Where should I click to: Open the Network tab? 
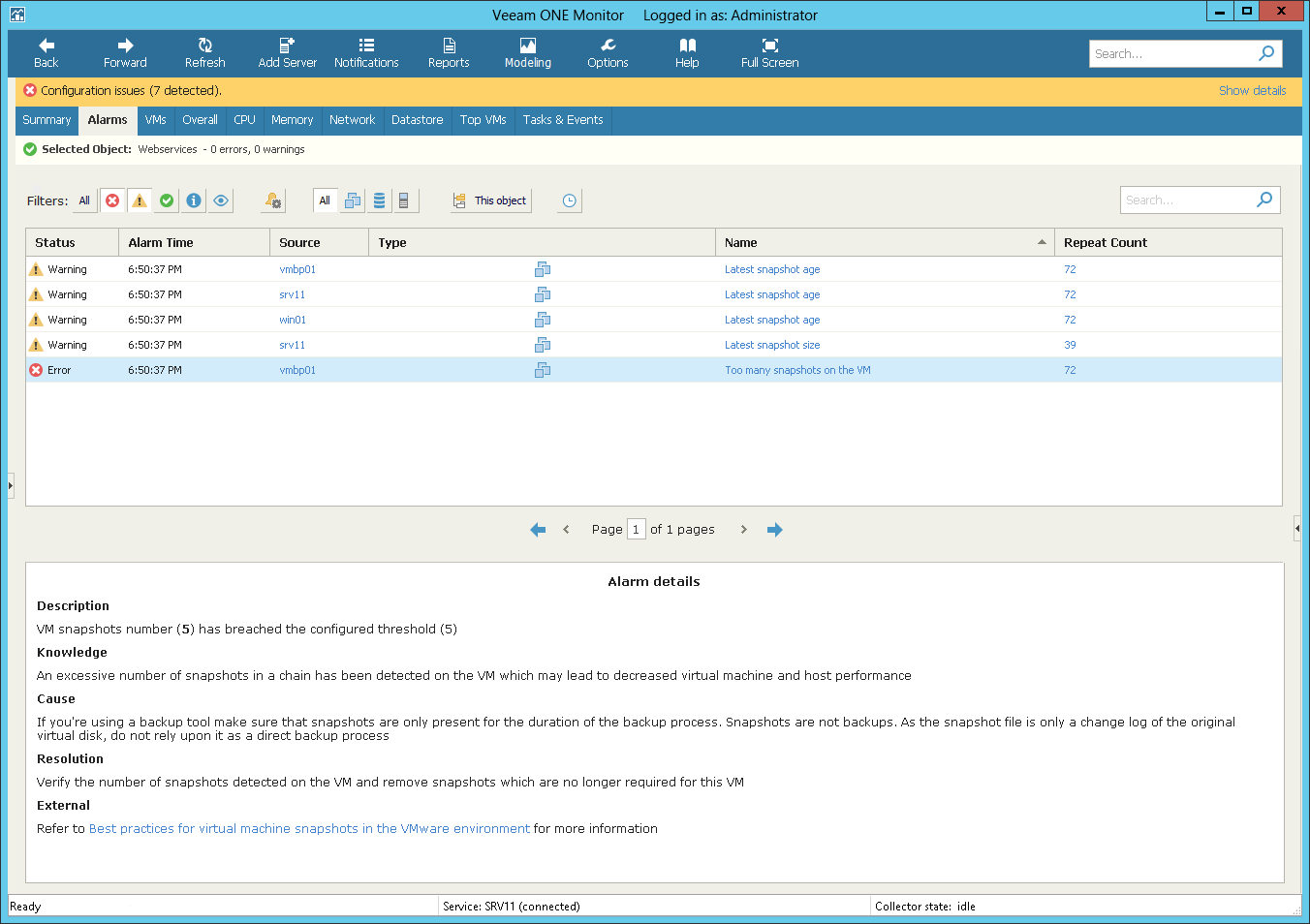tap(352, 120)
